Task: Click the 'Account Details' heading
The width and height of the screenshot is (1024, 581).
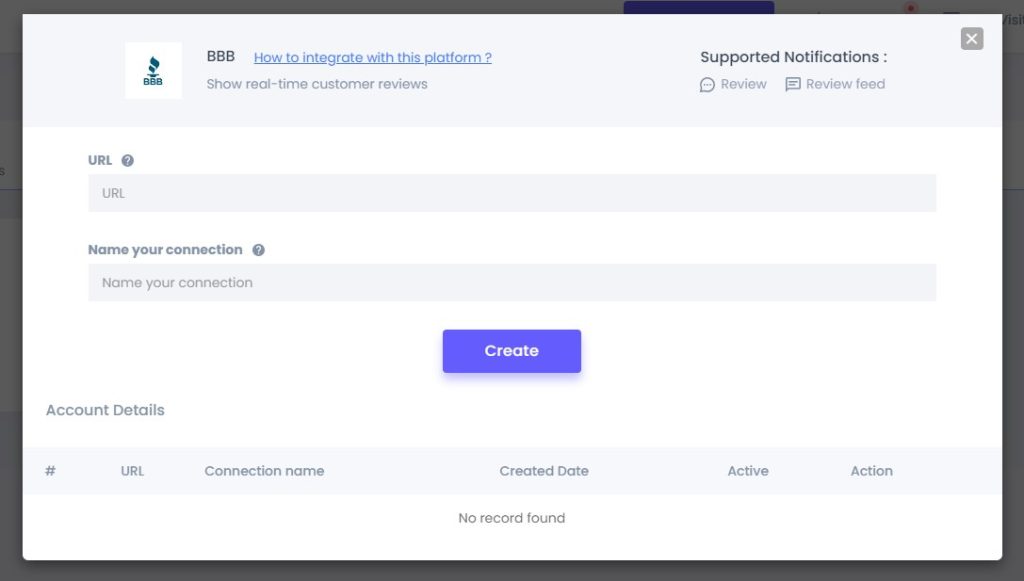Action: (x=105, y=410)
